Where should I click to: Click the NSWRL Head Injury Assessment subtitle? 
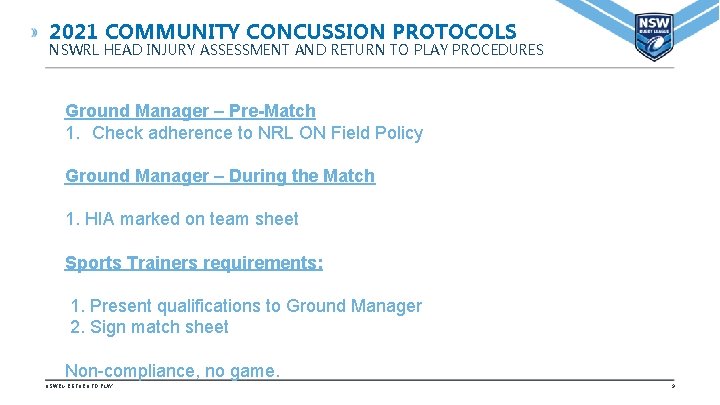tap(296, 49)
